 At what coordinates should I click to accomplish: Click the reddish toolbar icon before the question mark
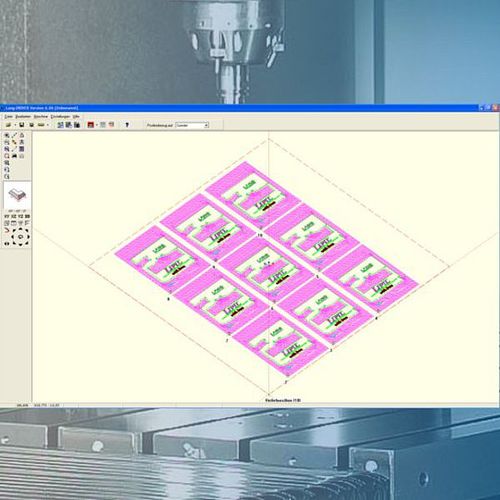pyautogui.click(x=111, y=125)
